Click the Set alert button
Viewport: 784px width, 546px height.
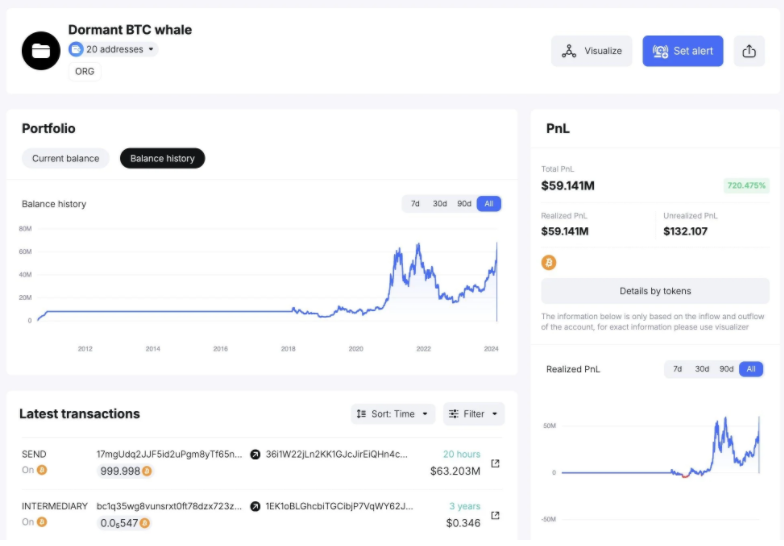pyautogui.click(x=683, y=51)
